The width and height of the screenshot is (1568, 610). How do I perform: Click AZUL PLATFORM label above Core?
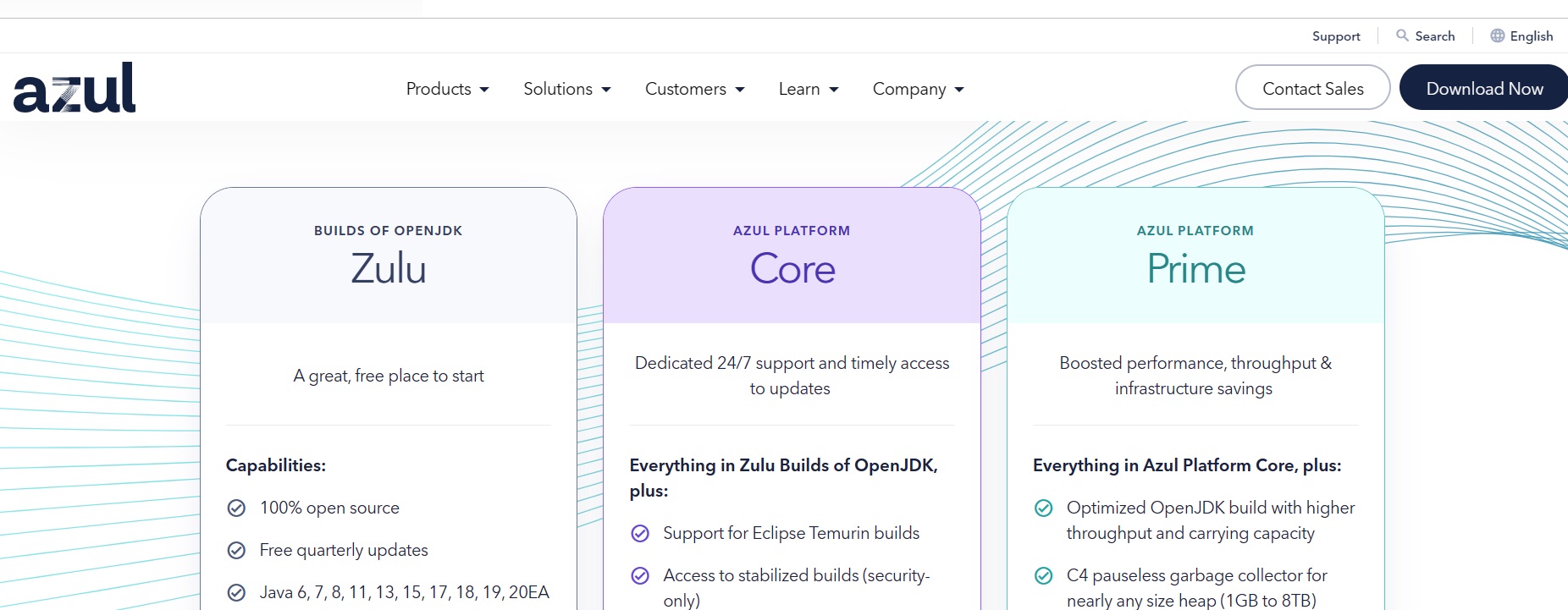coord(792,231)
